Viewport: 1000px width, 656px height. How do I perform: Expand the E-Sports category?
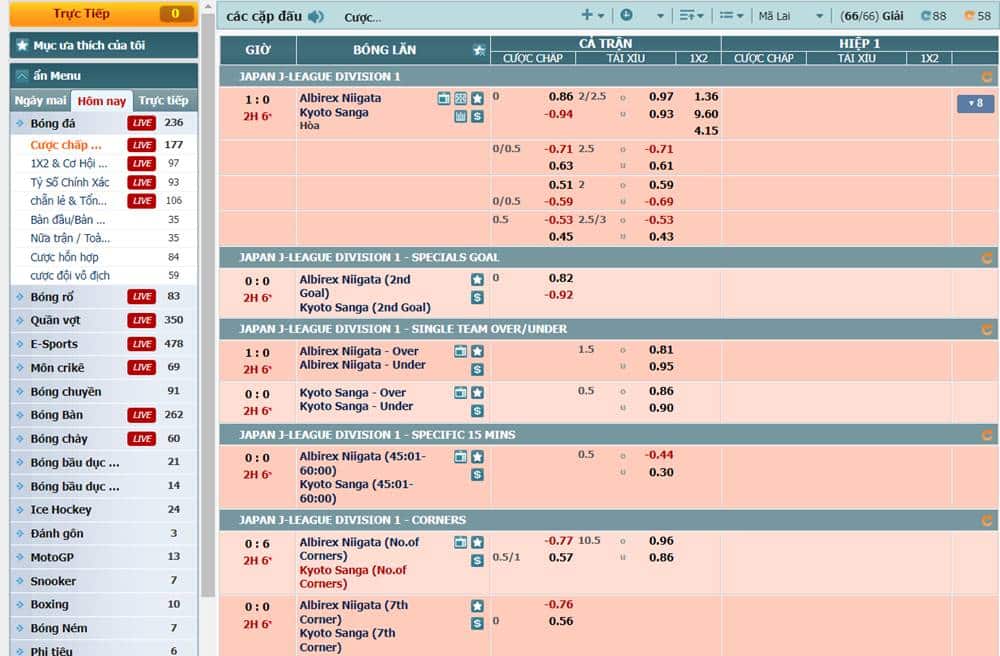[103, 344]
